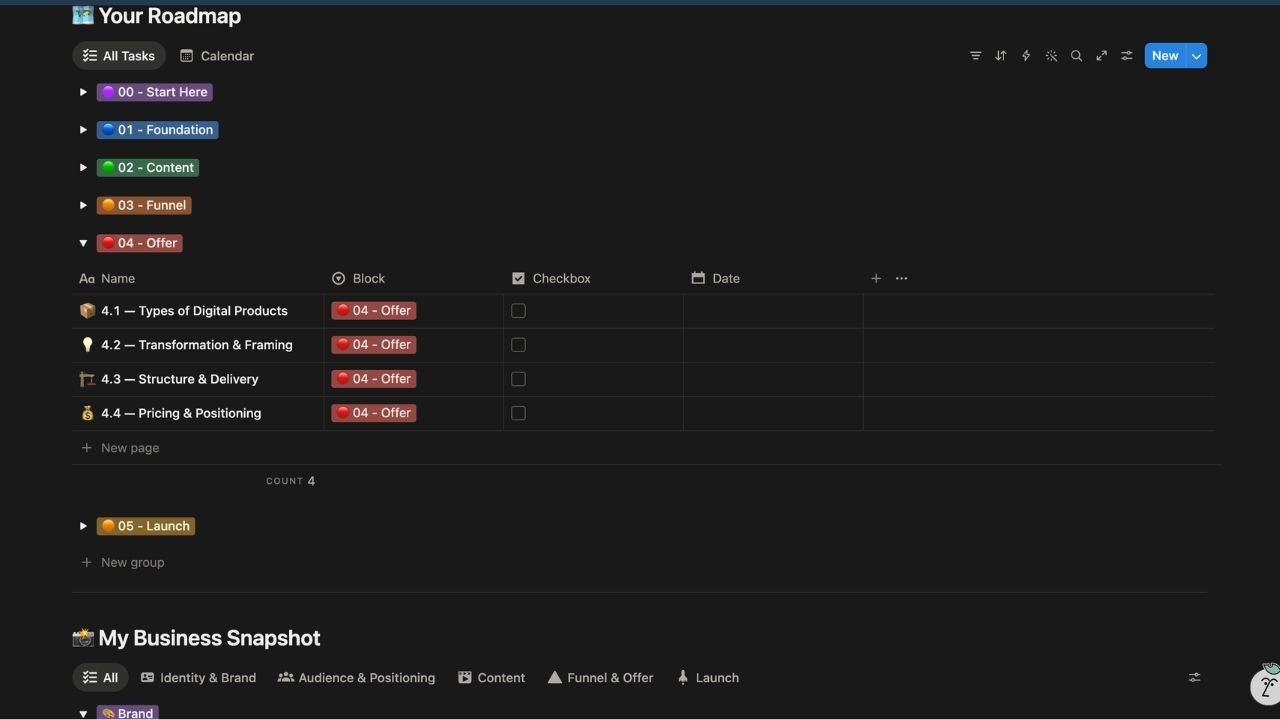Viewport: 1280px width, 720px height.
Task: Collapse the 04 - Offer group
Action: click(x=83, y=243)
